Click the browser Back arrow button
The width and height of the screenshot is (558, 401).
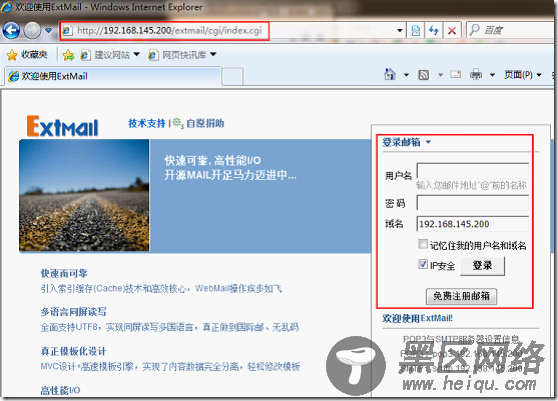point(11,30)
